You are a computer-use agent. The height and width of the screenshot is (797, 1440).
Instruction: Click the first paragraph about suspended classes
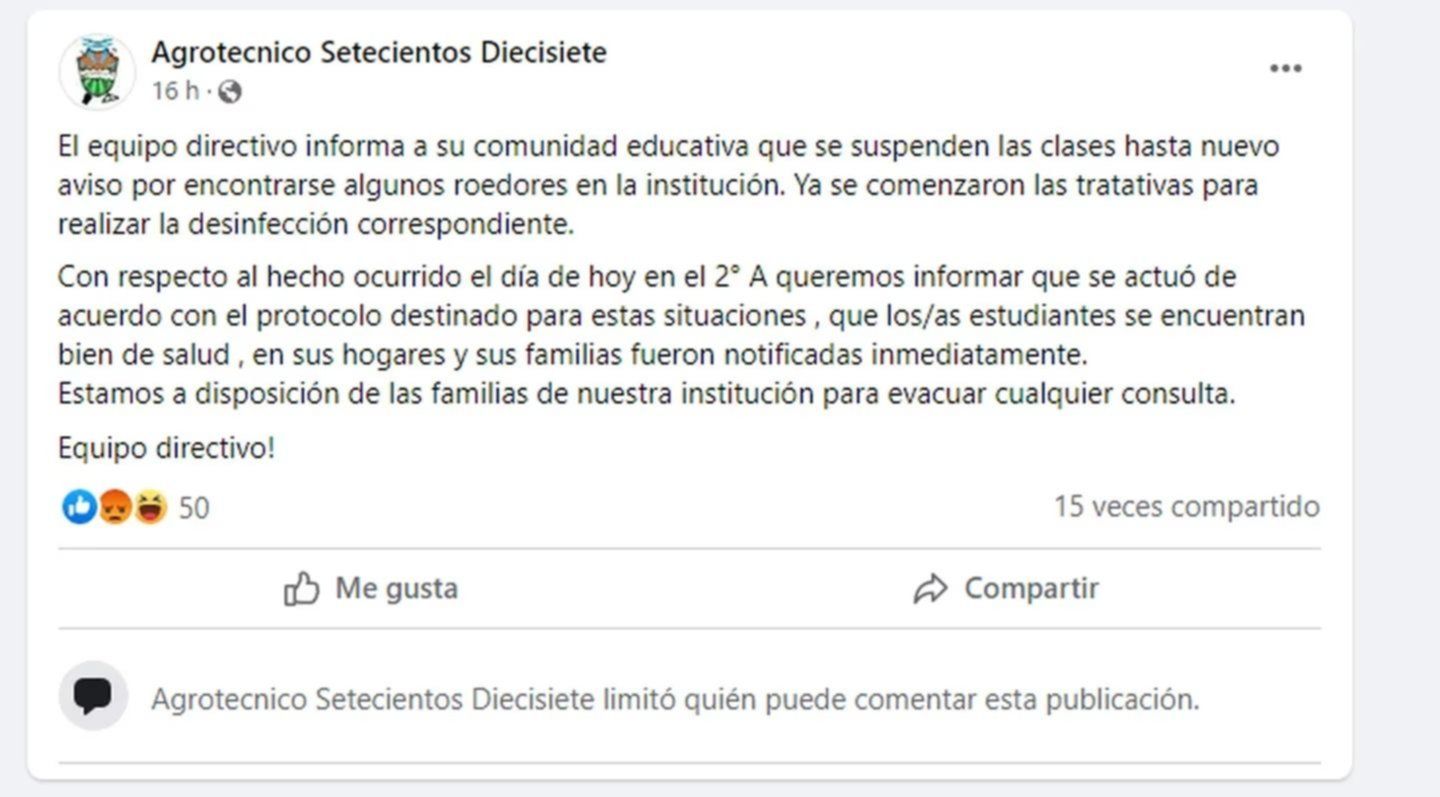pos(669,185)
